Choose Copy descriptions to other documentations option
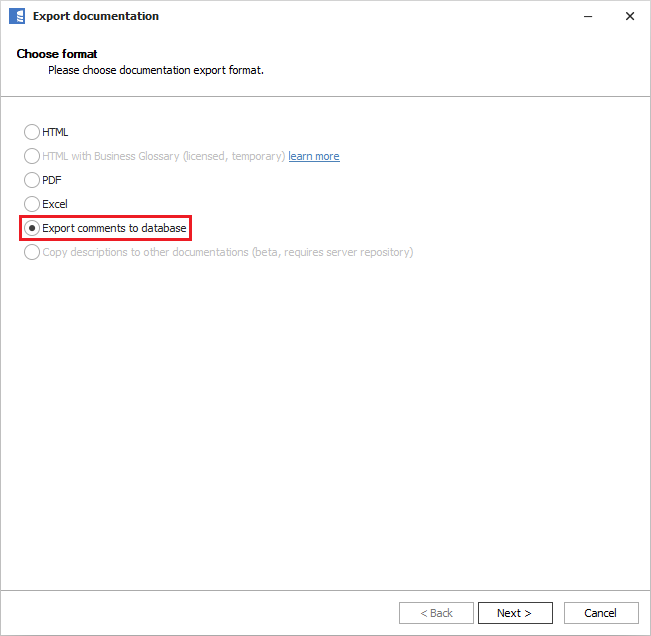The image size is (651, 636). pyautogui.click(x=32, y=252)
